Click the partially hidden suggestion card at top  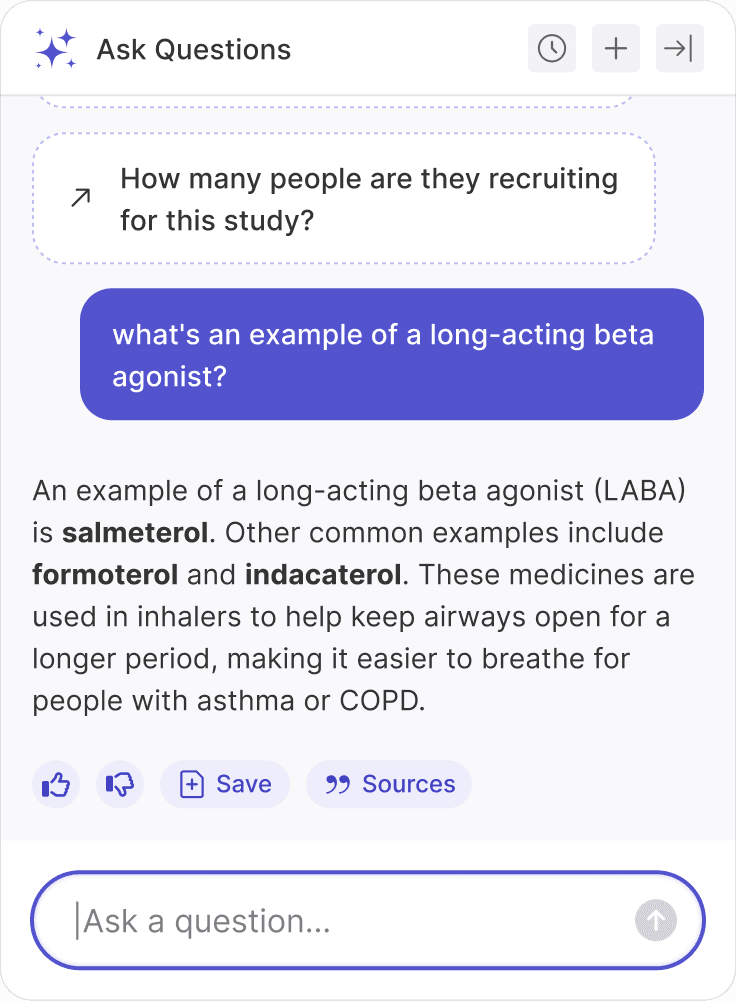336,100
